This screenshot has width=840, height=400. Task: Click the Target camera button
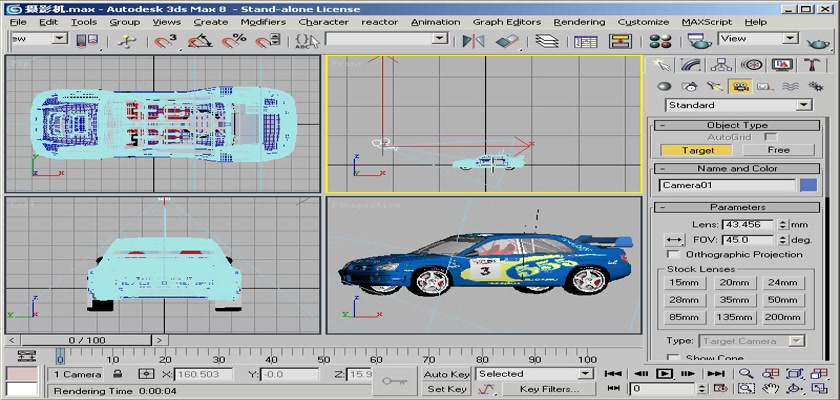[x=698, y=150]
